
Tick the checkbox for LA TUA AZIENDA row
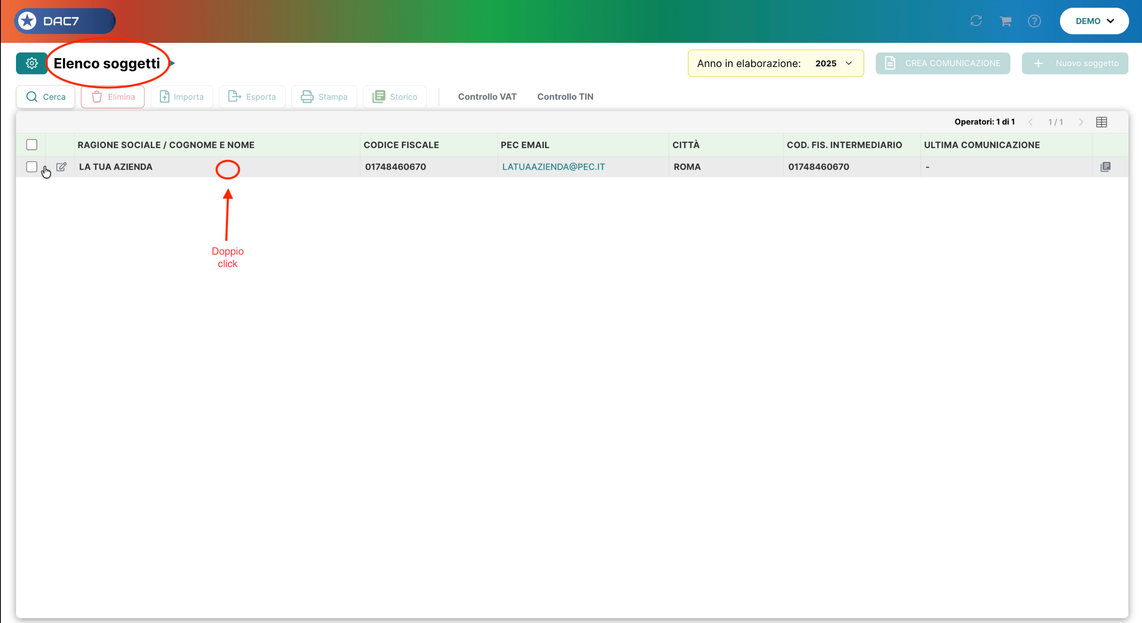pyautogui.click(x=31, y=167)
